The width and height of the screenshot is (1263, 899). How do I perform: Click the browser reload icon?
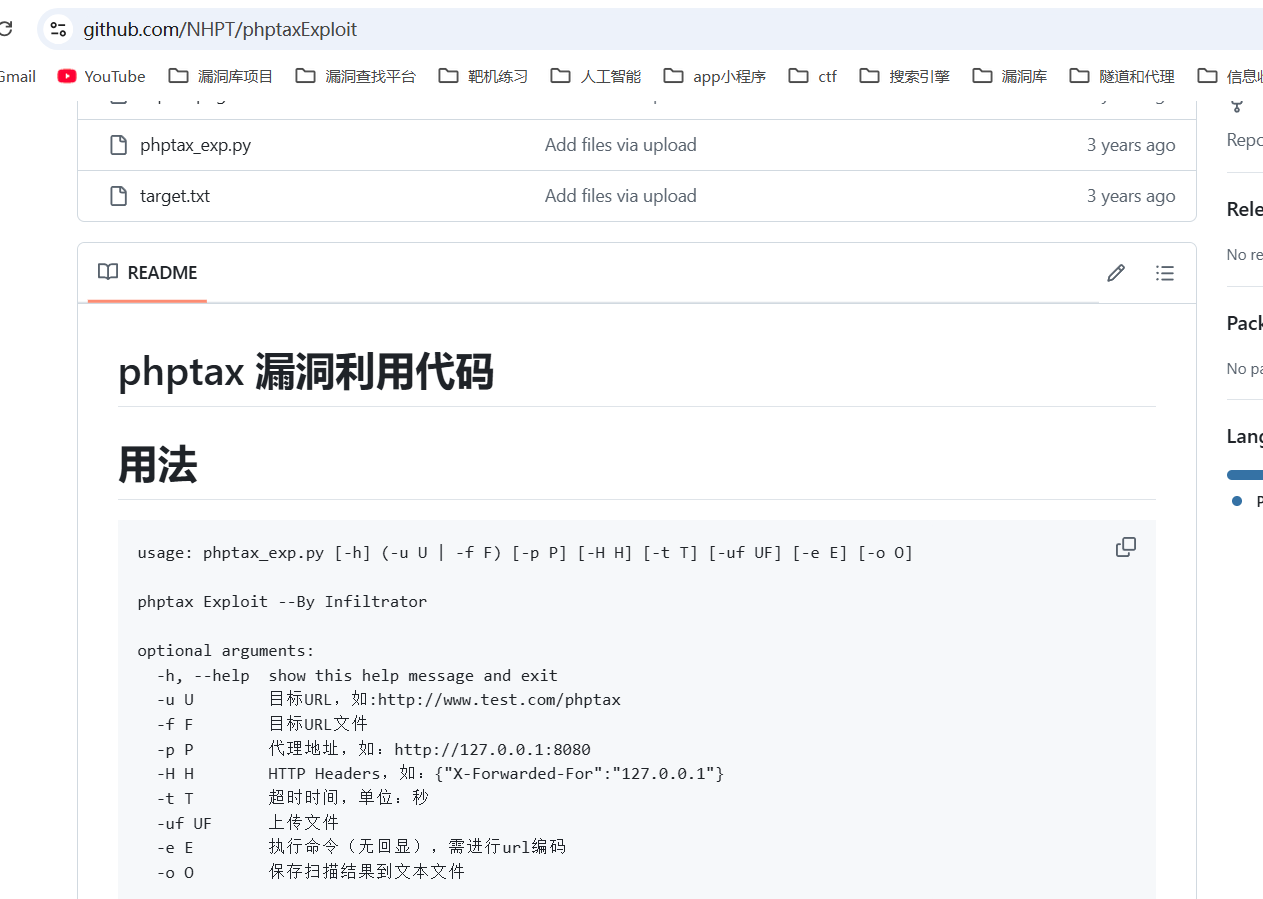(5, 29)
